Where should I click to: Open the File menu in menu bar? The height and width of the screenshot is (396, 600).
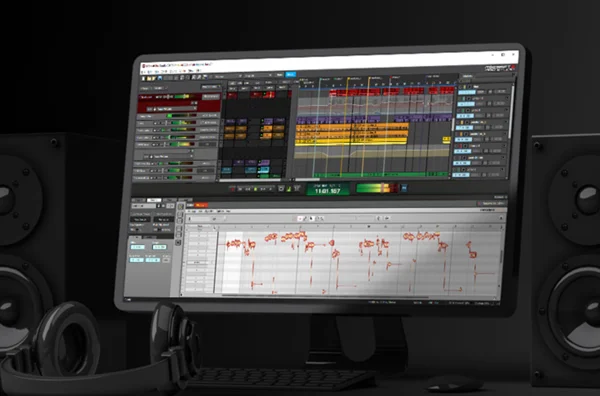pos(144,72)
